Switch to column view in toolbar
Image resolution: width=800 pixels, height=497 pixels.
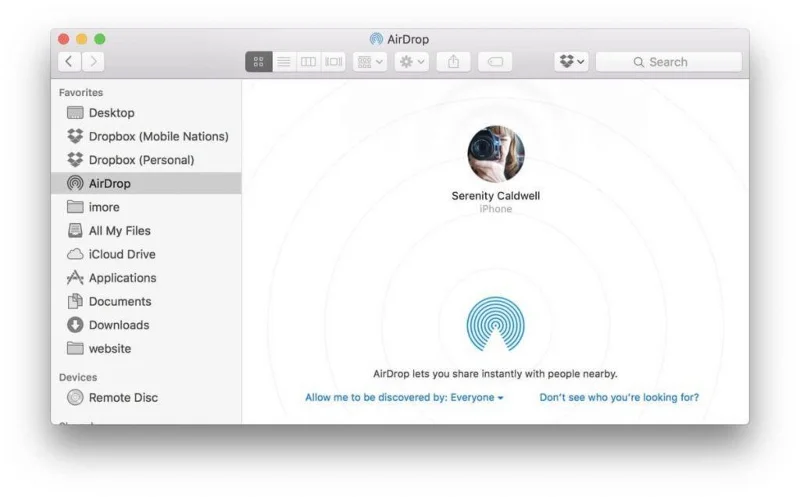click(309, 62)
